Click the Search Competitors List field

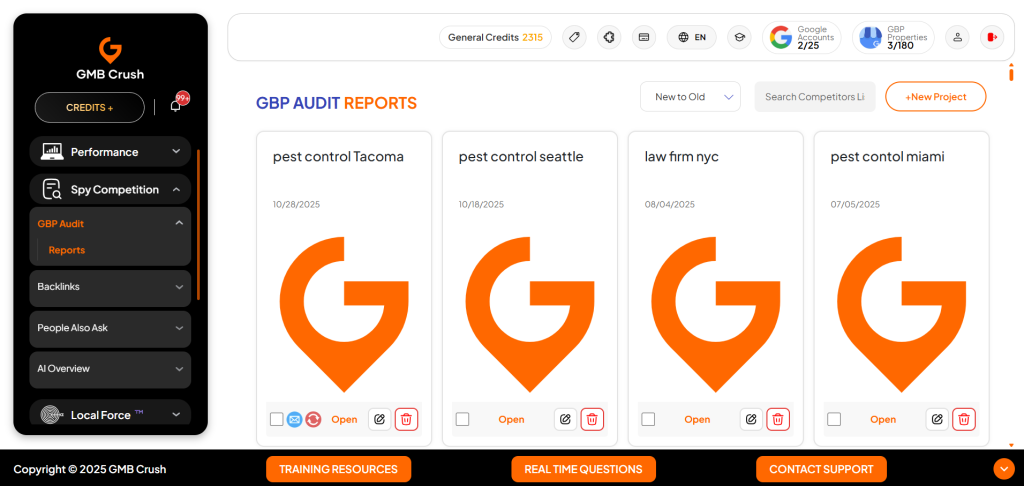coord(814,97)
